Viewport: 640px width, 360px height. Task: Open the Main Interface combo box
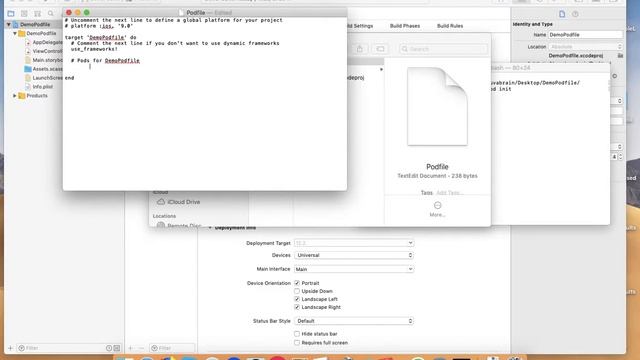click(354, 269)
